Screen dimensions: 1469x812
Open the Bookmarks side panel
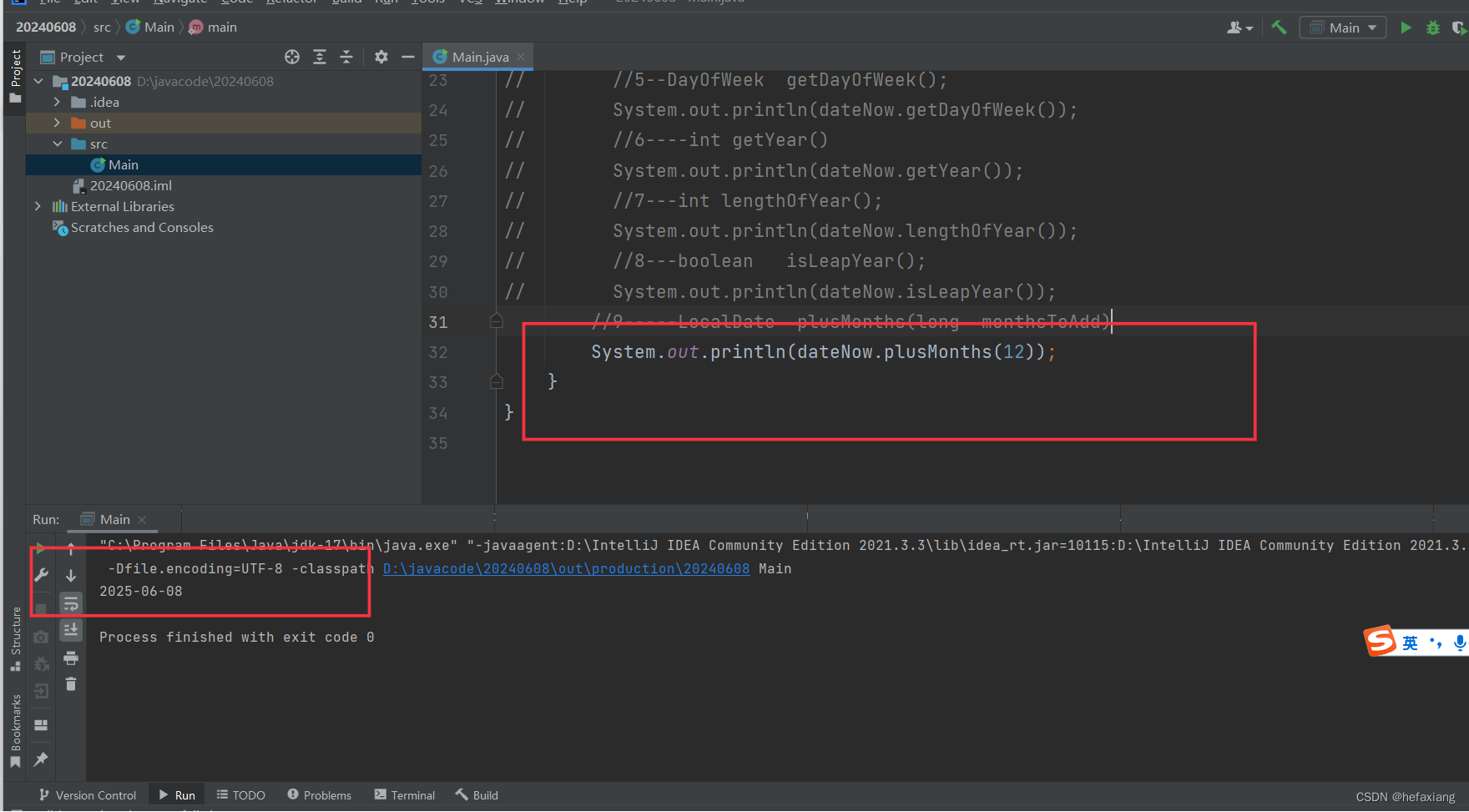(x=15, y=731)
